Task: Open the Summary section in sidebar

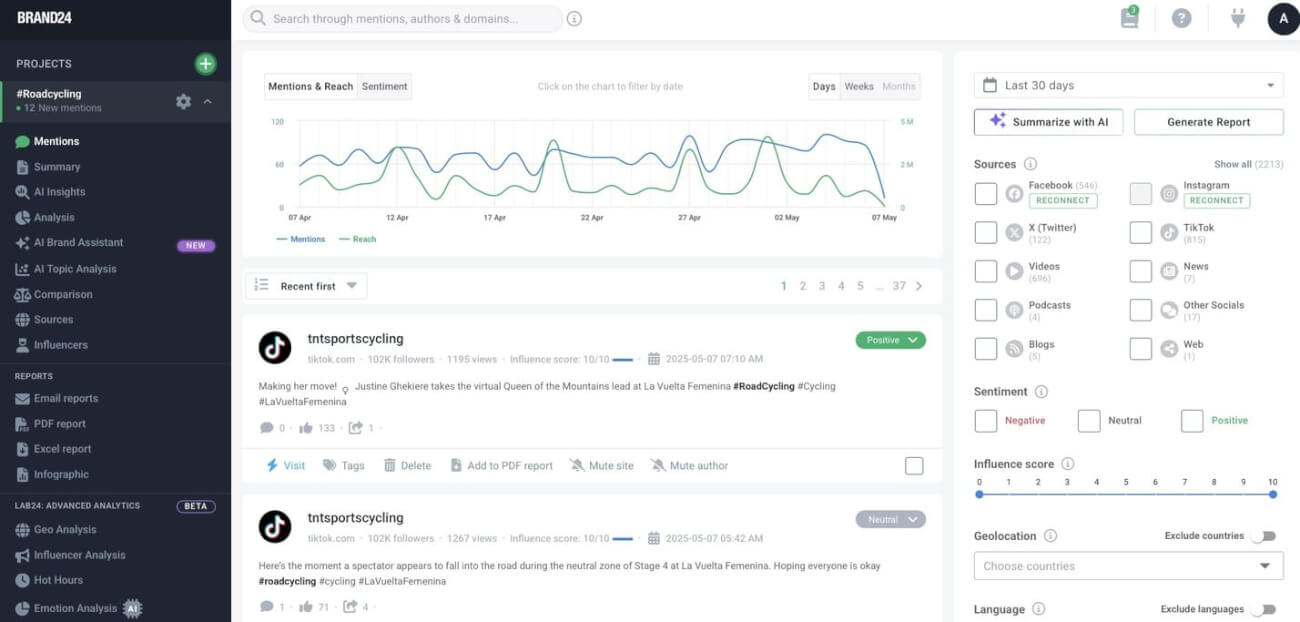Action: 58,166
